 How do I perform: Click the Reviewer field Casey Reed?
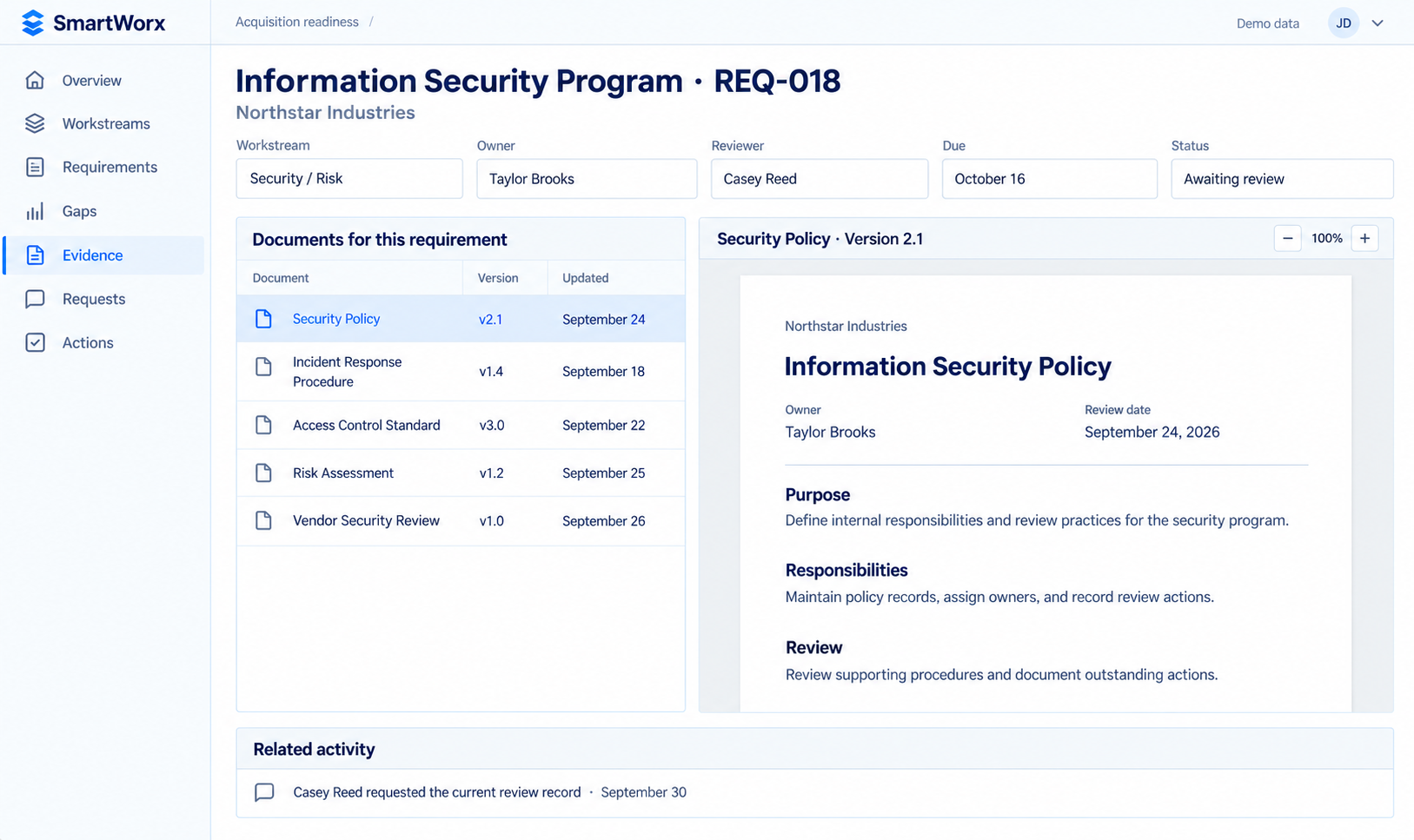[820, 178]
